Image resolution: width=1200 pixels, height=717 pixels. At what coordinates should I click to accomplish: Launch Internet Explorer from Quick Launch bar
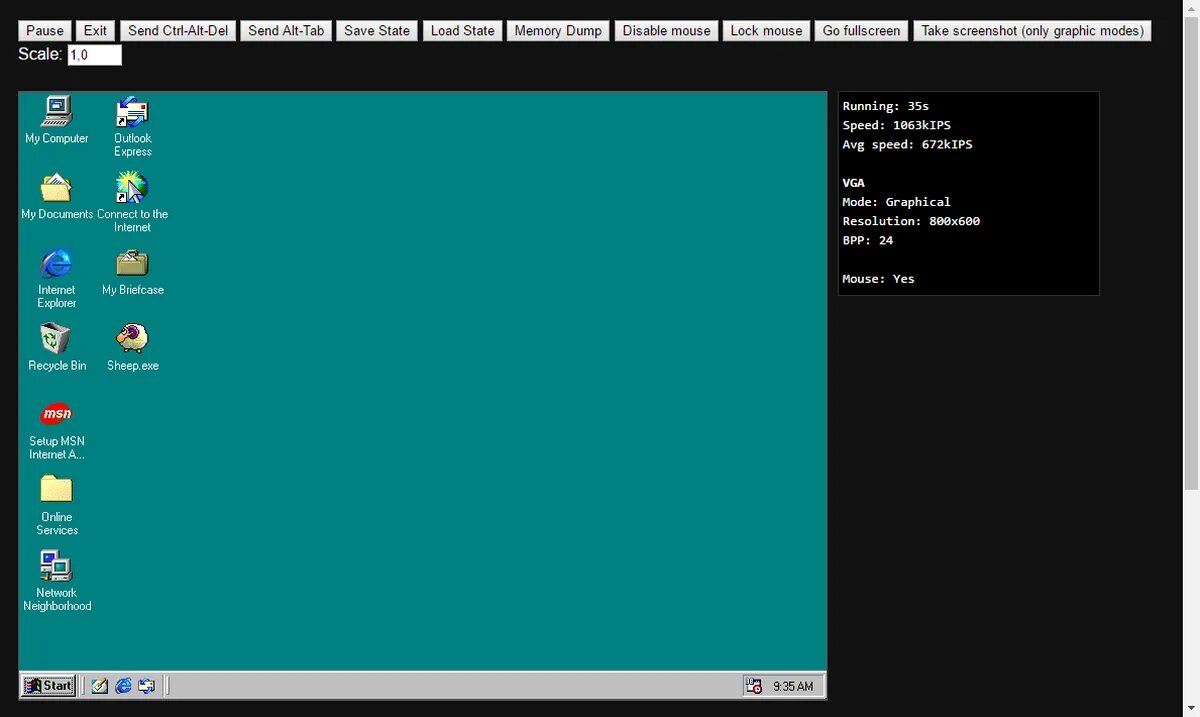click(124, 686)
